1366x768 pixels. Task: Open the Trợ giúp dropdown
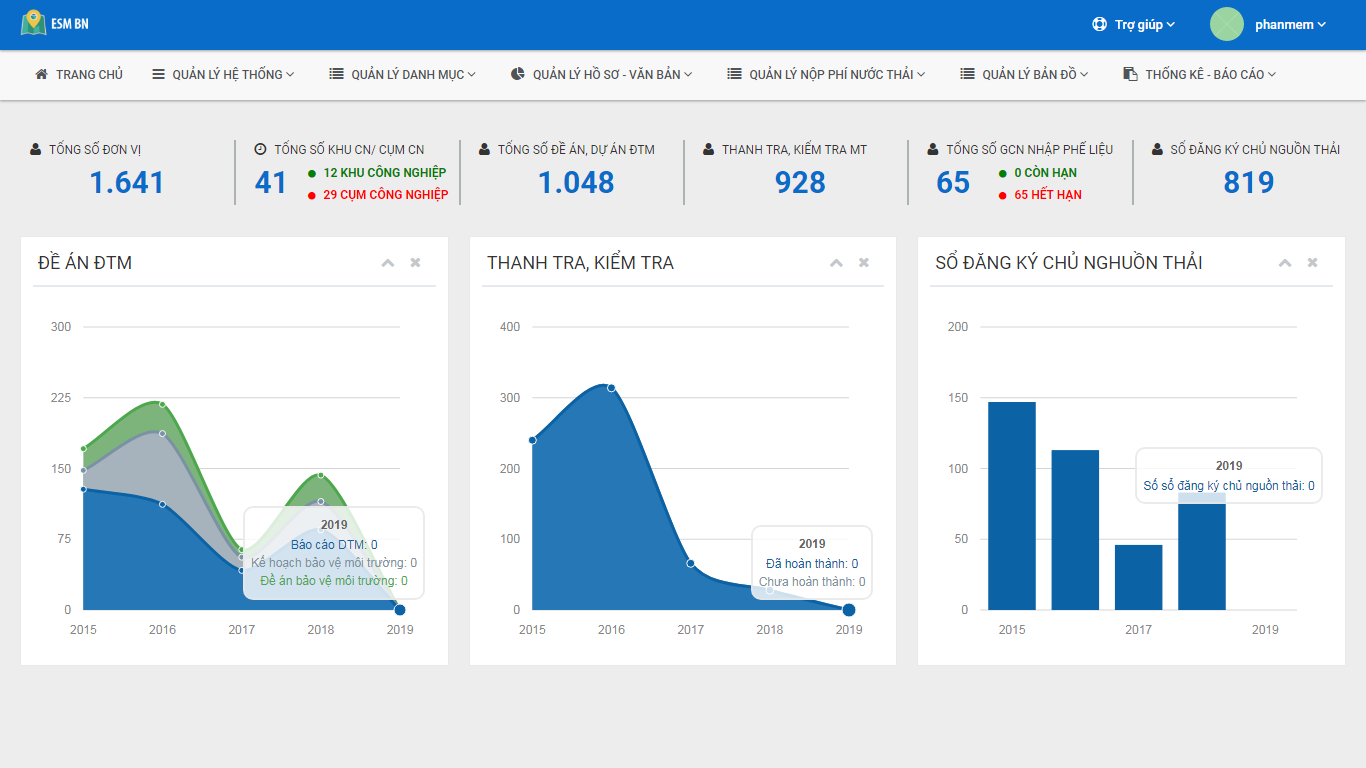tap(1134, 24)
